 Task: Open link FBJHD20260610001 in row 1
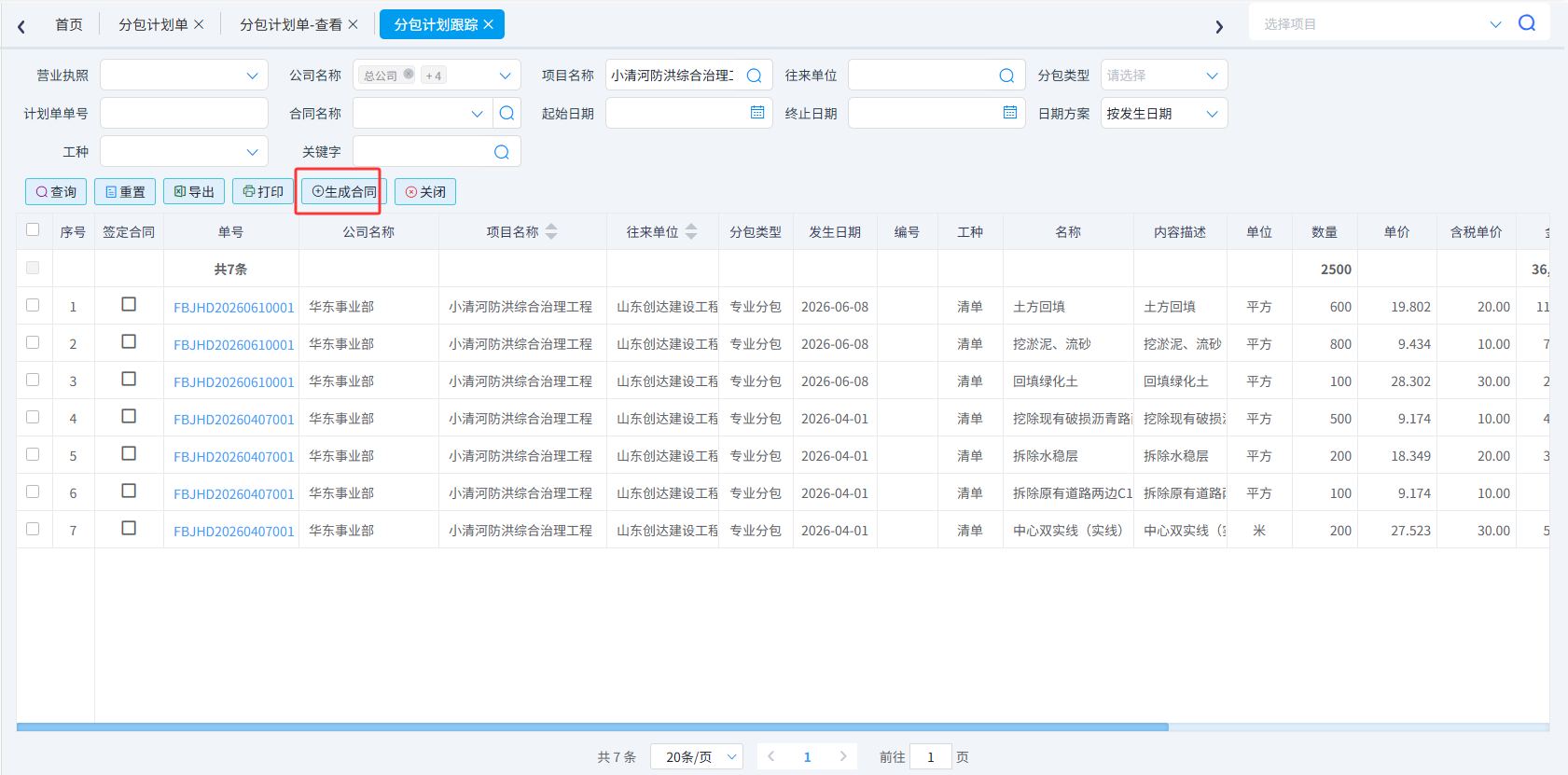pyautogui.click(x=233, y=307)
